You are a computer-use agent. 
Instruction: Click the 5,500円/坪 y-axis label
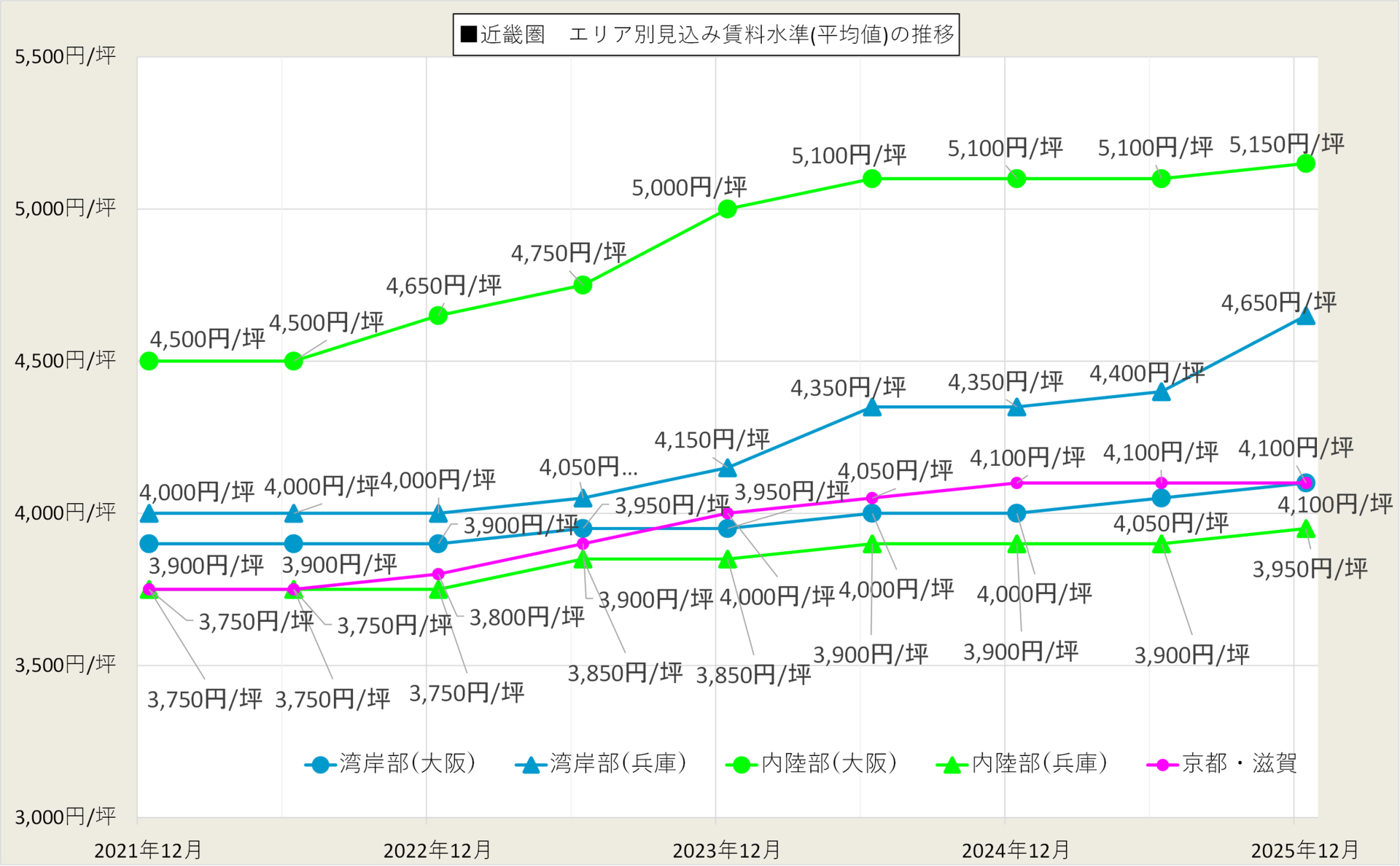click(x=65, y=56)
